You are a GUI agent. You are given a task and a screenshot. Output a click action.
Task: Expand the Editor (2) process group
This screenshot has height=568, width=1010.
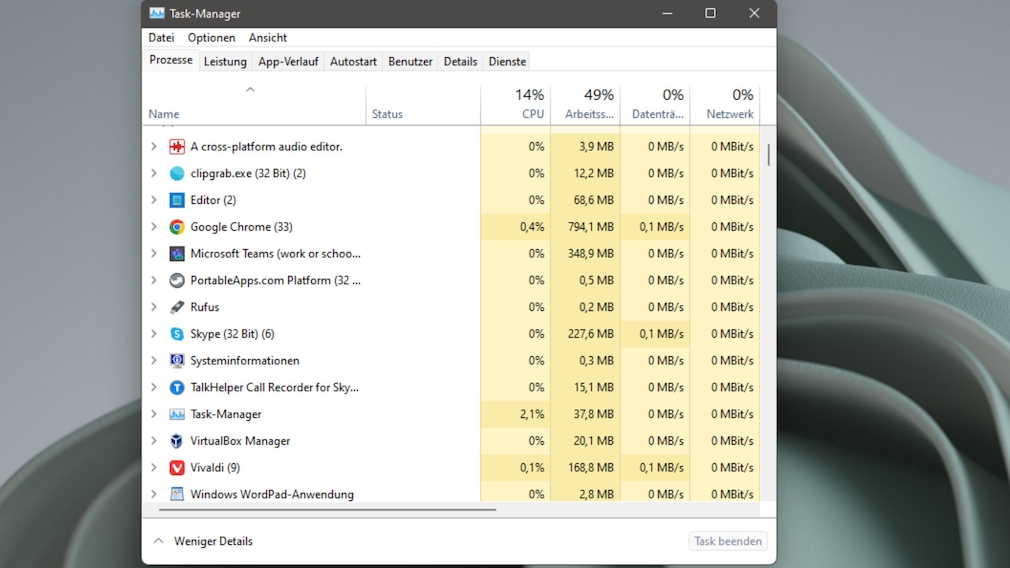coord(154,200)
